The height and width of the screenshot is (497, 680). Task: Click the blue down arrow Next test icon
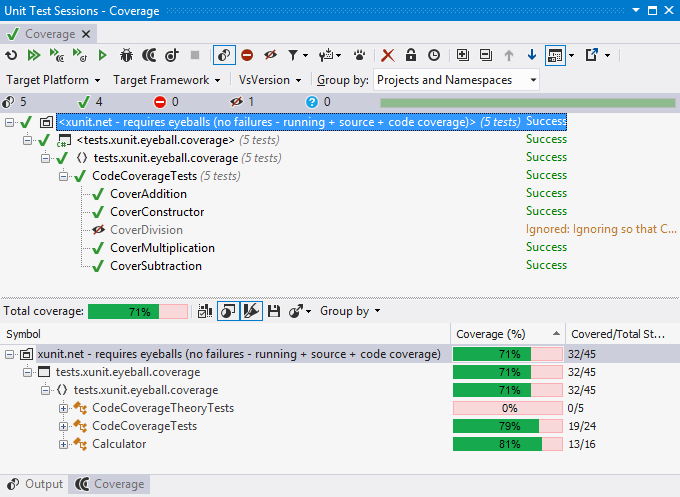531,56
